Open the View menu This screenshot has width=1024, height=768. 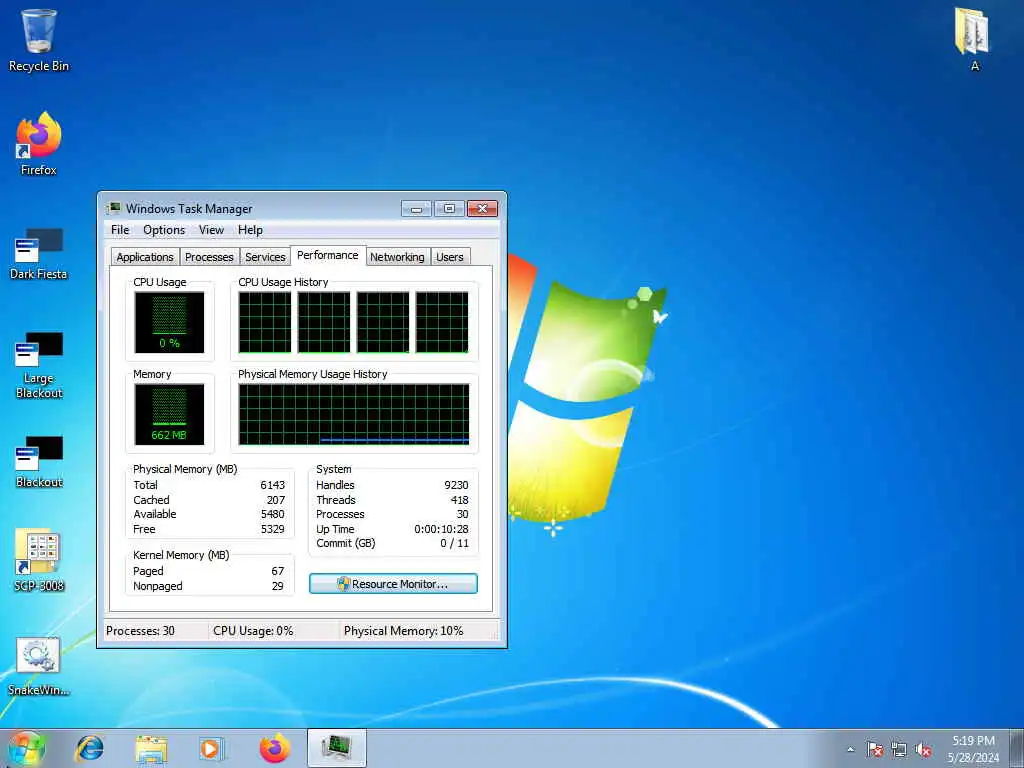(x=211, y=230)
